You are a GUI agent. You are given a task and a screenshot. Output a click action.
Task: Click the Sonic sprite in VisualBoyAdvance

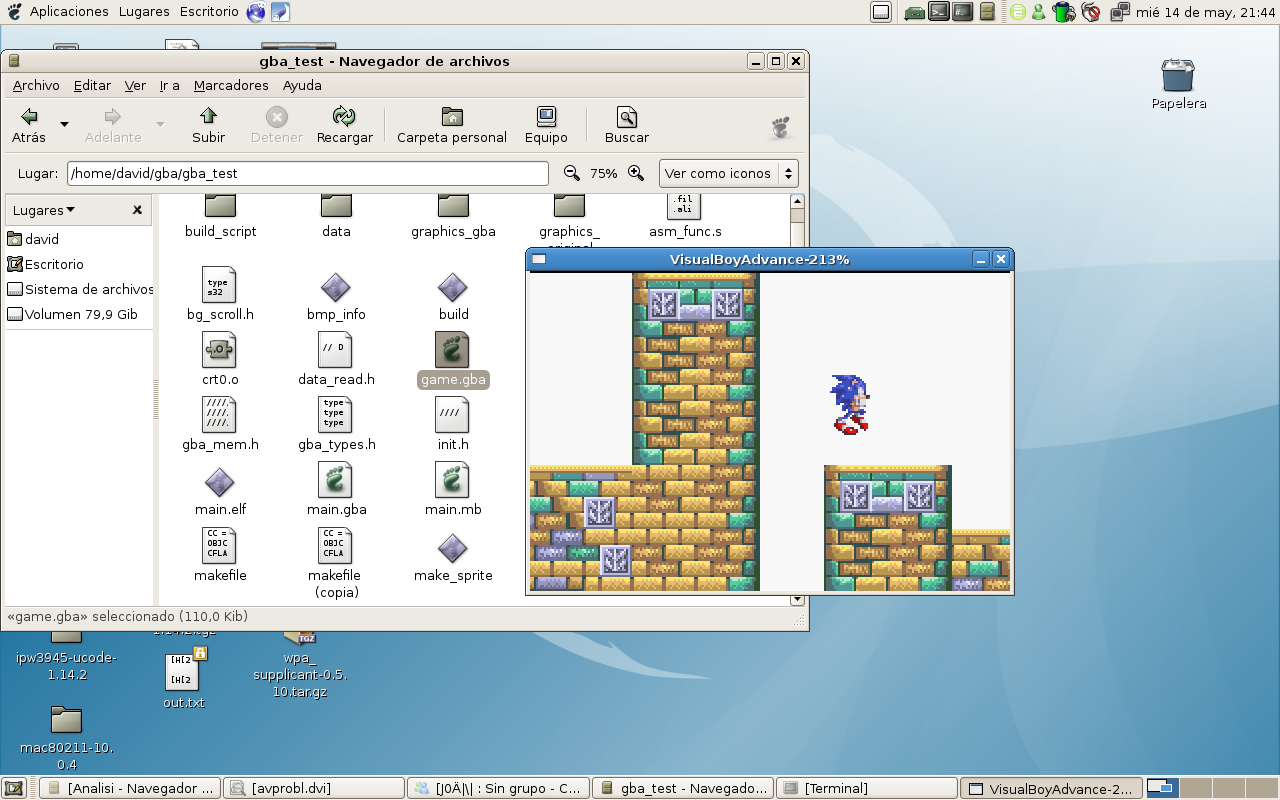click(x=849, y=404)
